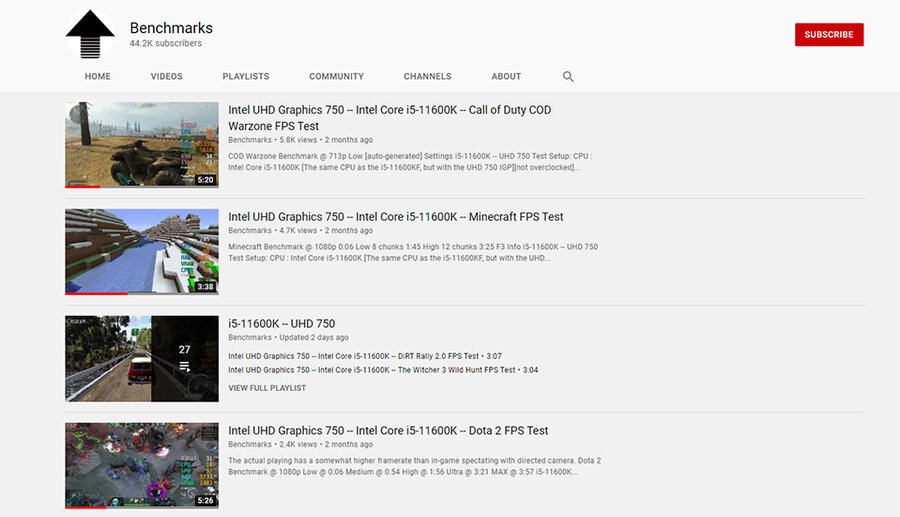Open the PLAYLISTS tab
This screenshot has height=517, width=900.
[x=246, y=76]
